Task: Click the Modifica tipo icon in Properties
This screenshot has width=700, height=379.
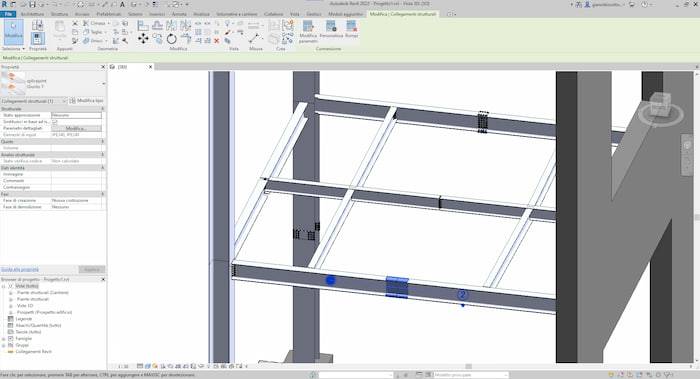Action: pos(72,101)
